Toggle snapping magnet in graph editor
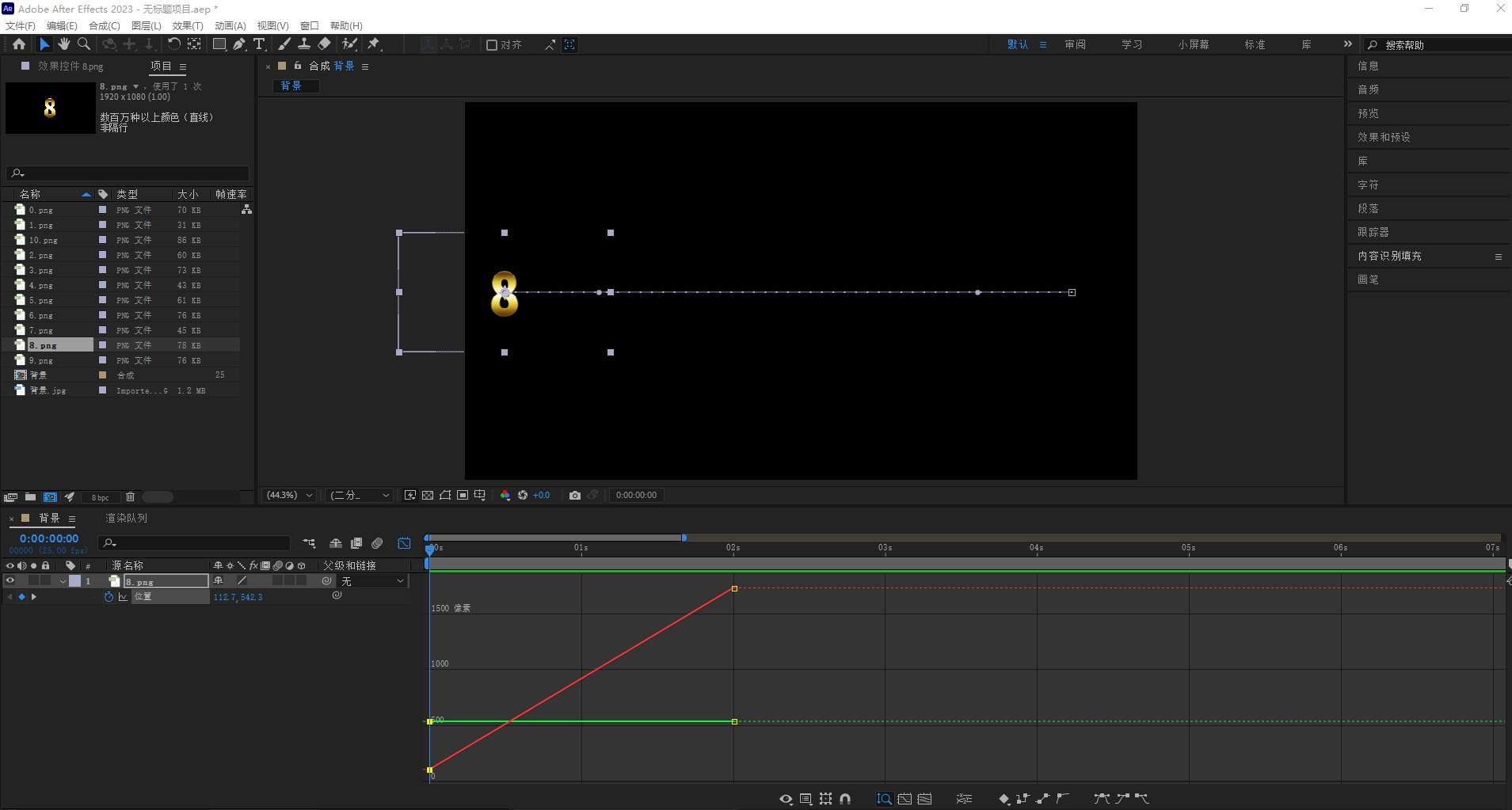1512x810 pixels. pyautogui.click(x=845, y=799)
